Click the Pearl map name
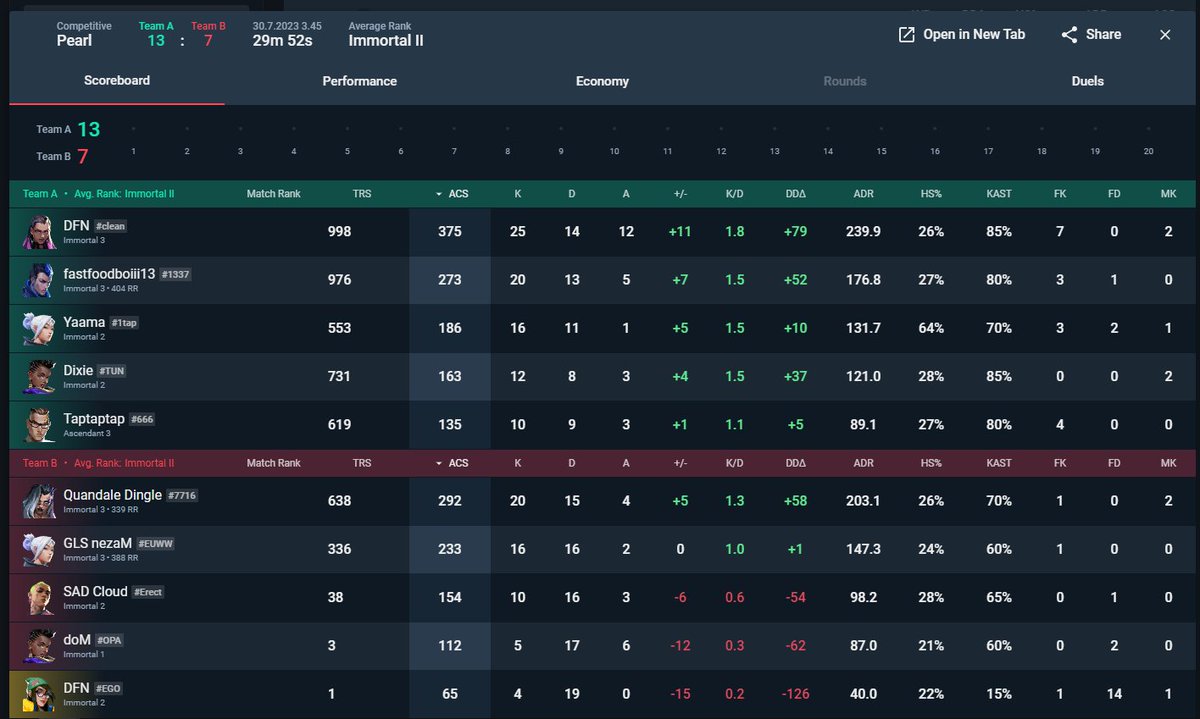The height and width of the screenshot is (719, 1200). tap(74, 41)
